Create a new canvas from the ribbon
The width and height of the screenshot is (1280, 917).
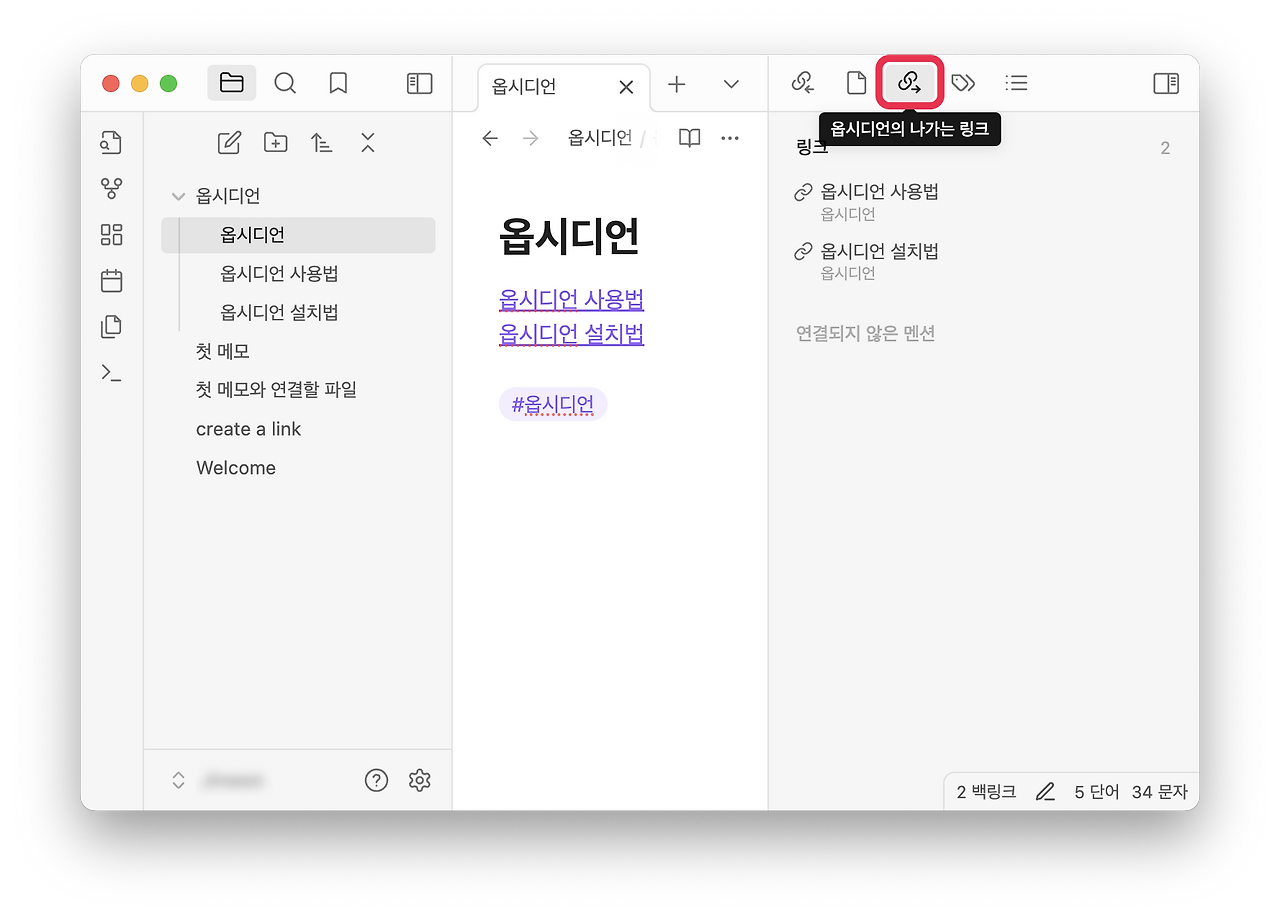[x=111, y=235]
